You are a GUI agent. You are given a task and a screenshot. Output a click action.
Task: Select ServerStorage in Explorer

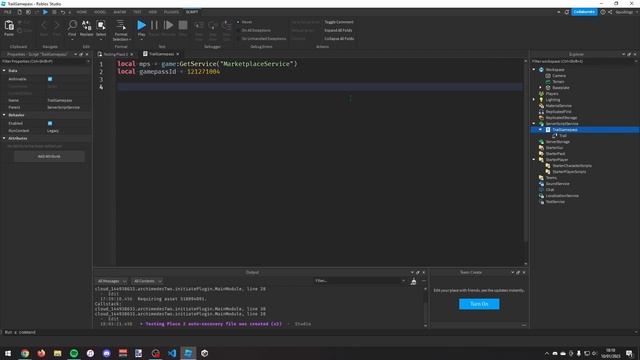click(x=557, y=142)
